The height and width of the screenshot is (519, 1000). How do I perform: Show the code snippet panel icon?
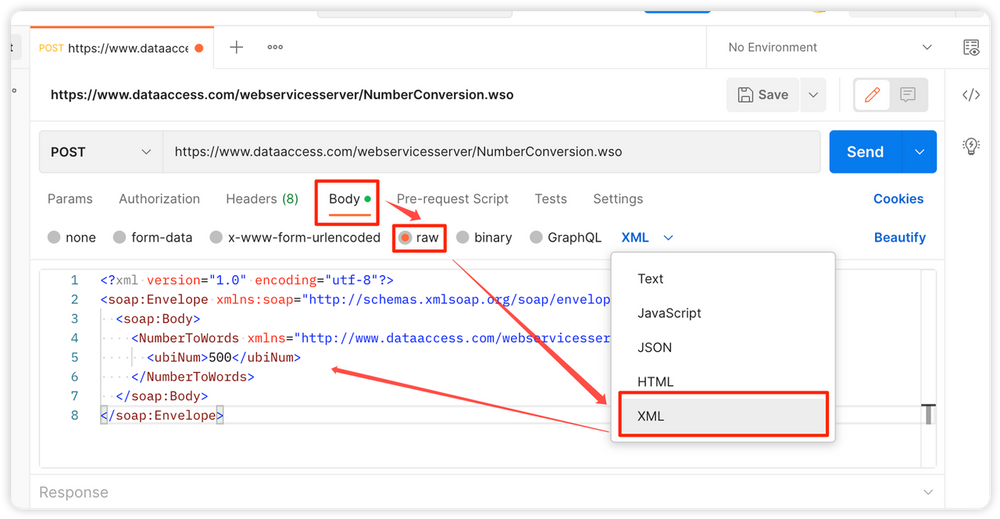[x=971, y=95]
